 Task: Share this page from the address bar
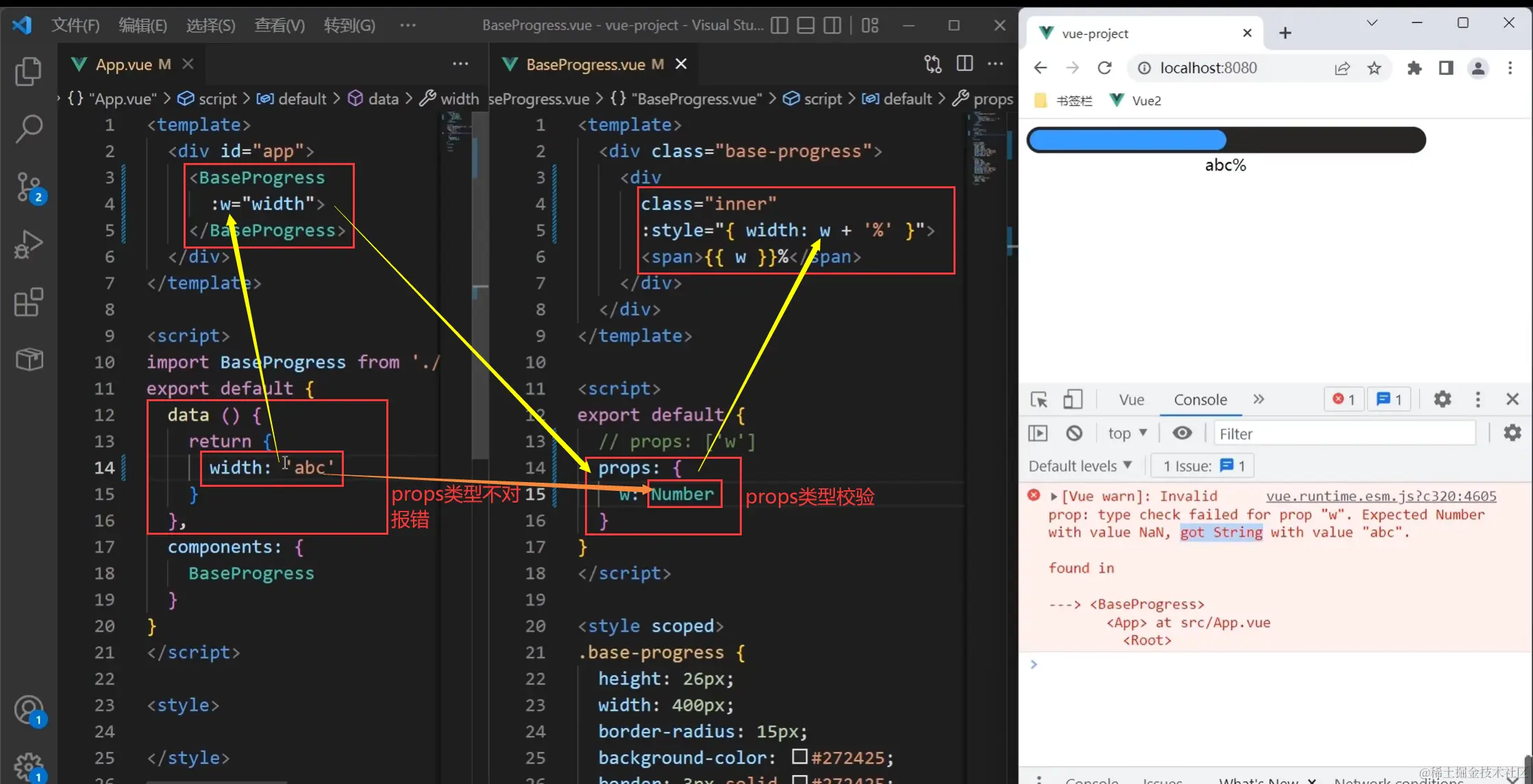(1342, 68)
